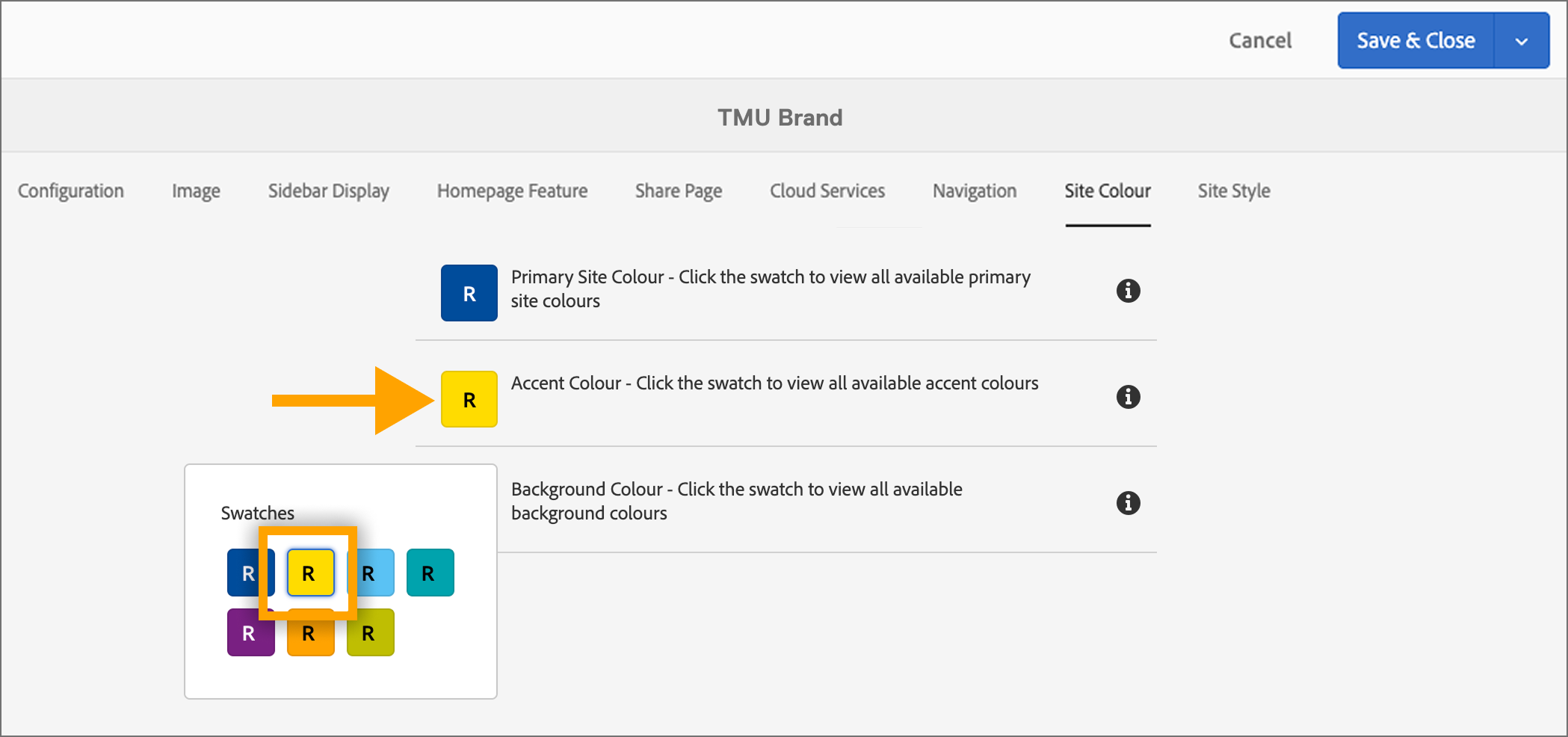Viewport: 1568px width, 737px height.
Task: Switch to the Configuration tab
Action: point(70,191)
